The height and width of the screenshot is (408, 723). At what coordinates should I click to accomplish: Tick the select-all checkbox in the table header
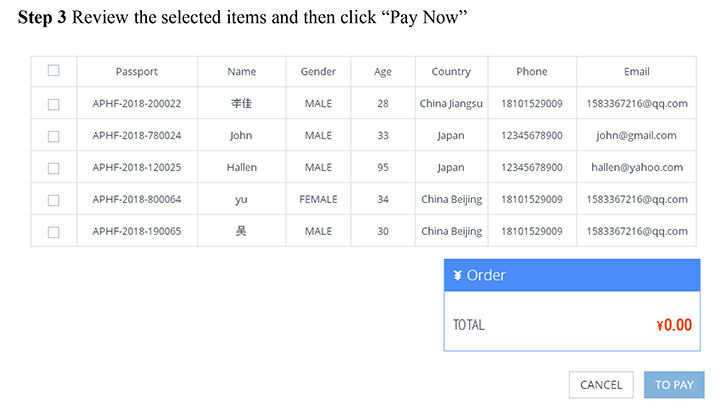coord(54,71)
